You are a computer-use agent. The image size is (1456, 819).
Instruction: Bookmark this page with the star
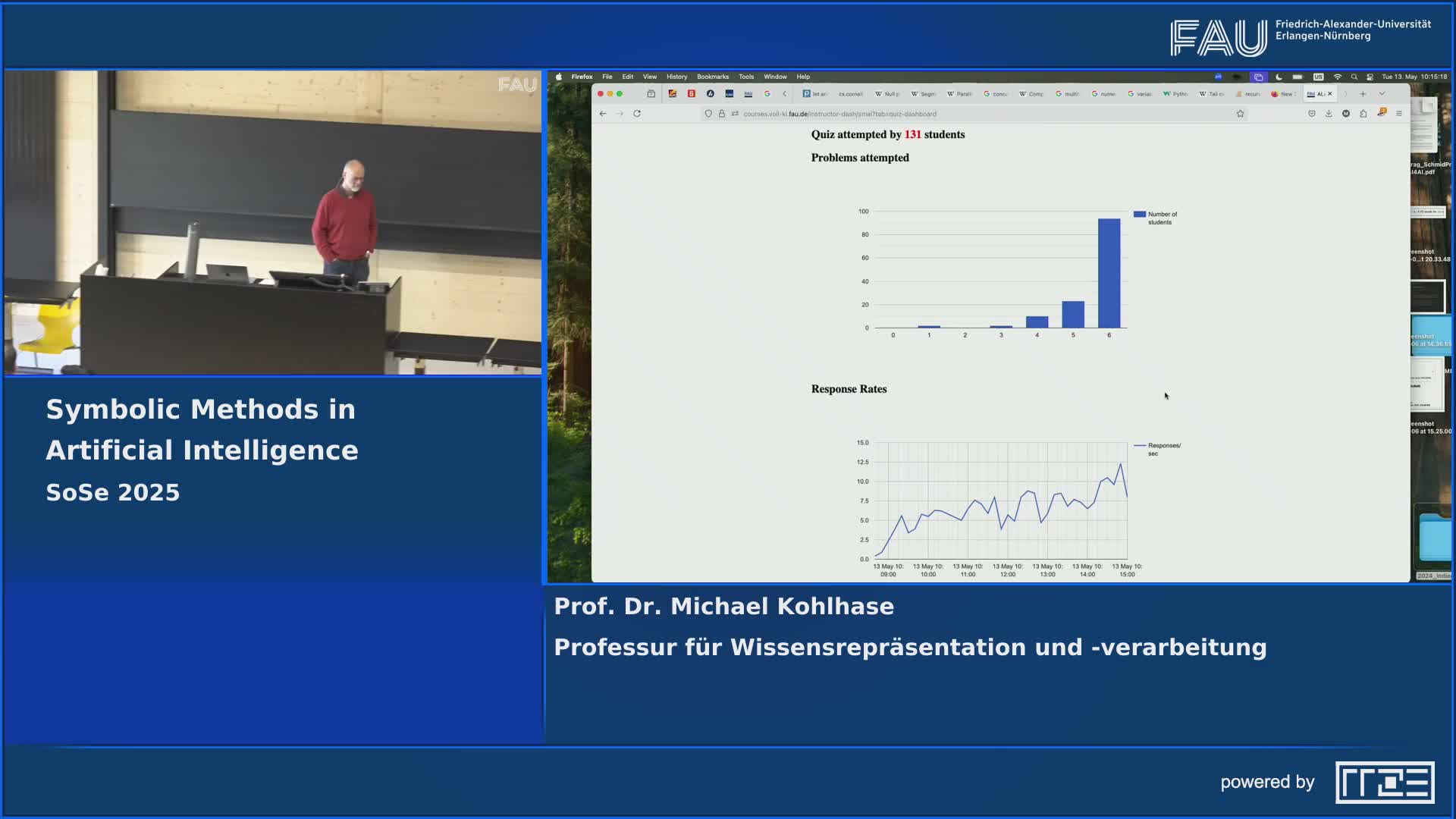[x=1240, y=114]
